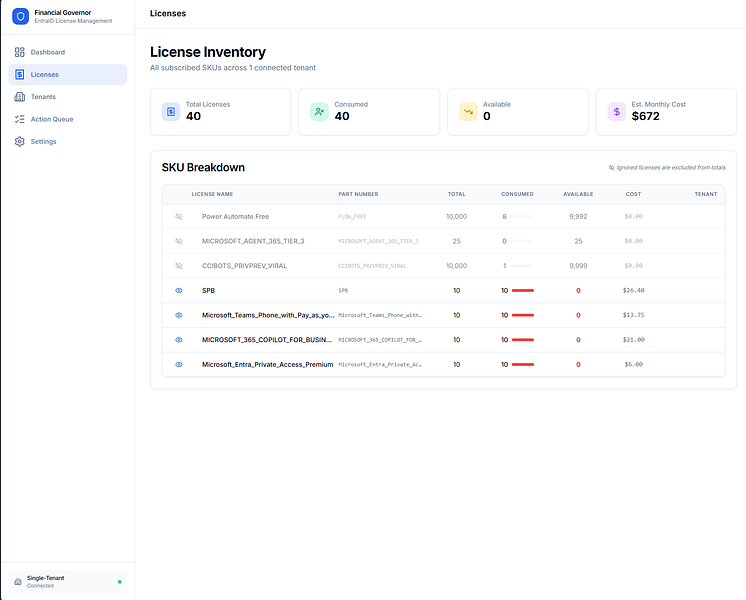Click the SPB license name
The height and width of the screenshot is (600, 746).
tap(208, 290)
